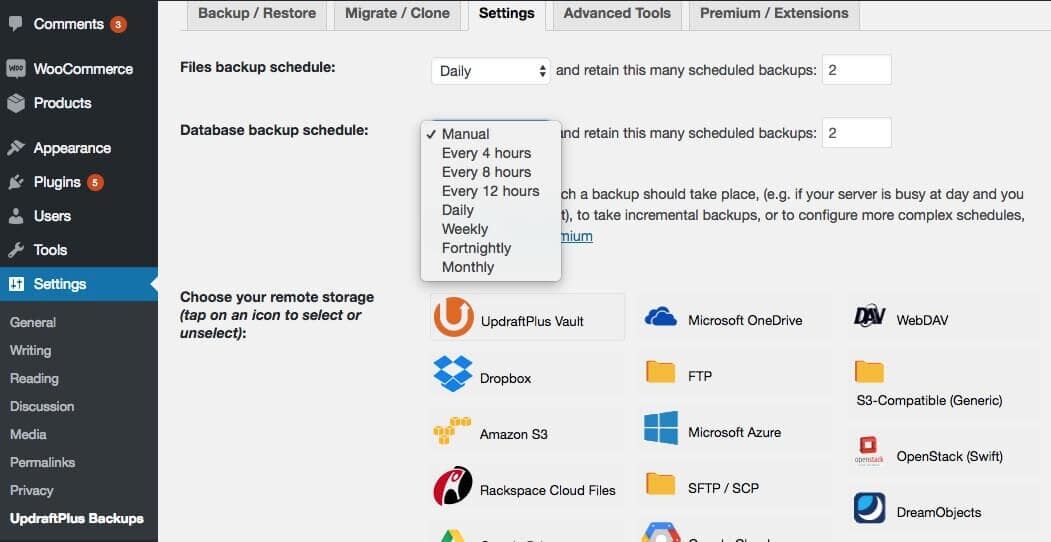Choose the Rackspace Cloud Files icon
Screen dimensions: 1051x542
(453, 487)
